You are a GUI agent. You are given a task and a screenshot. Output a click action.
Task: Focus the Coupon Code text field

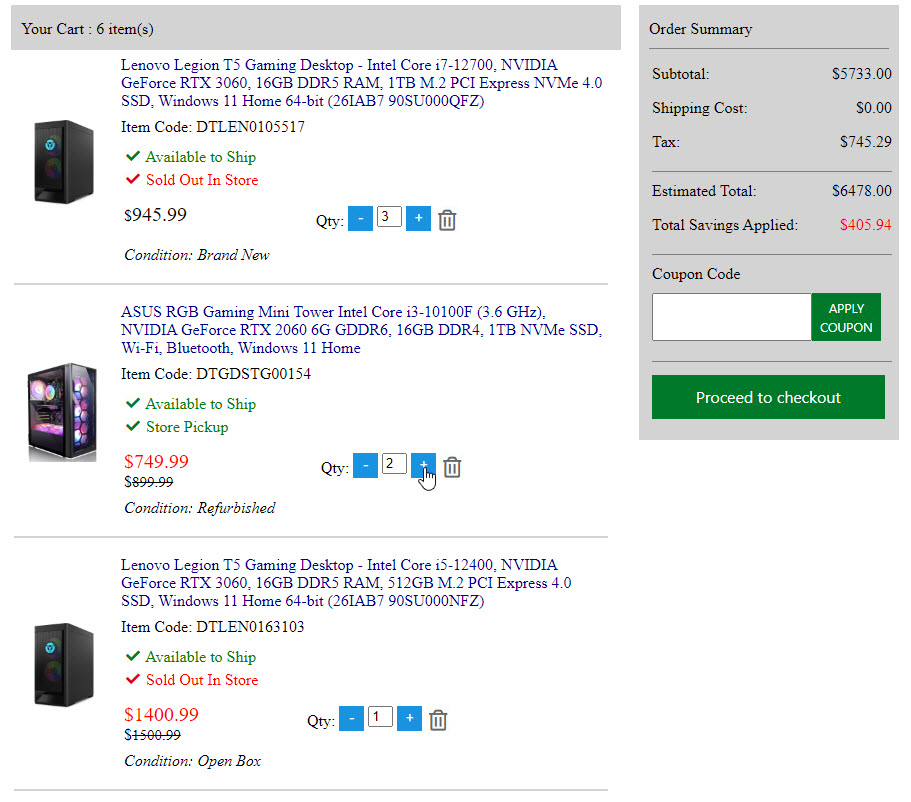tap(731, 317)
